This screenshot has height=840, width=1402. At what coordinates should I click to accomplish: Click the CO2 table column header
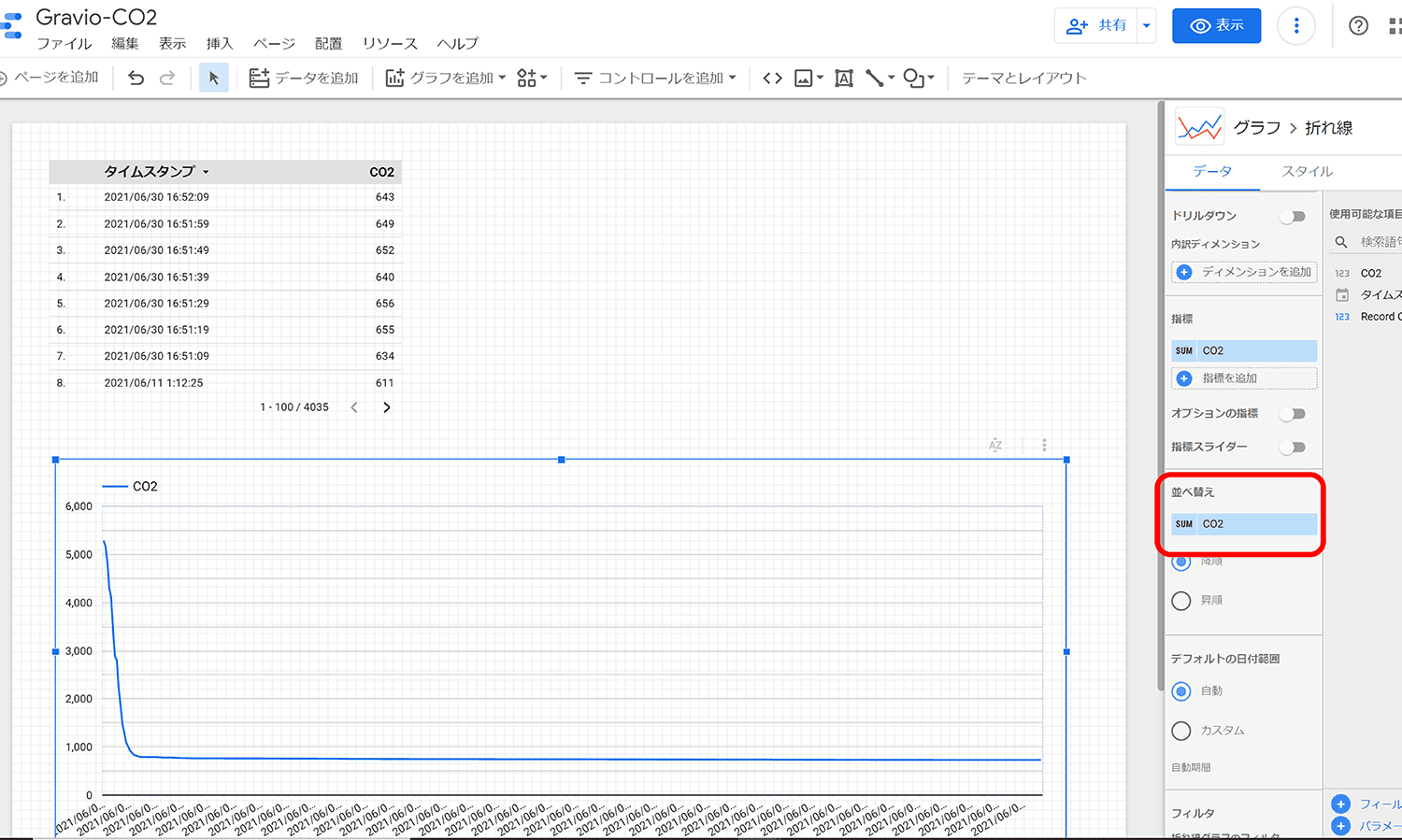tap(381, 172)
